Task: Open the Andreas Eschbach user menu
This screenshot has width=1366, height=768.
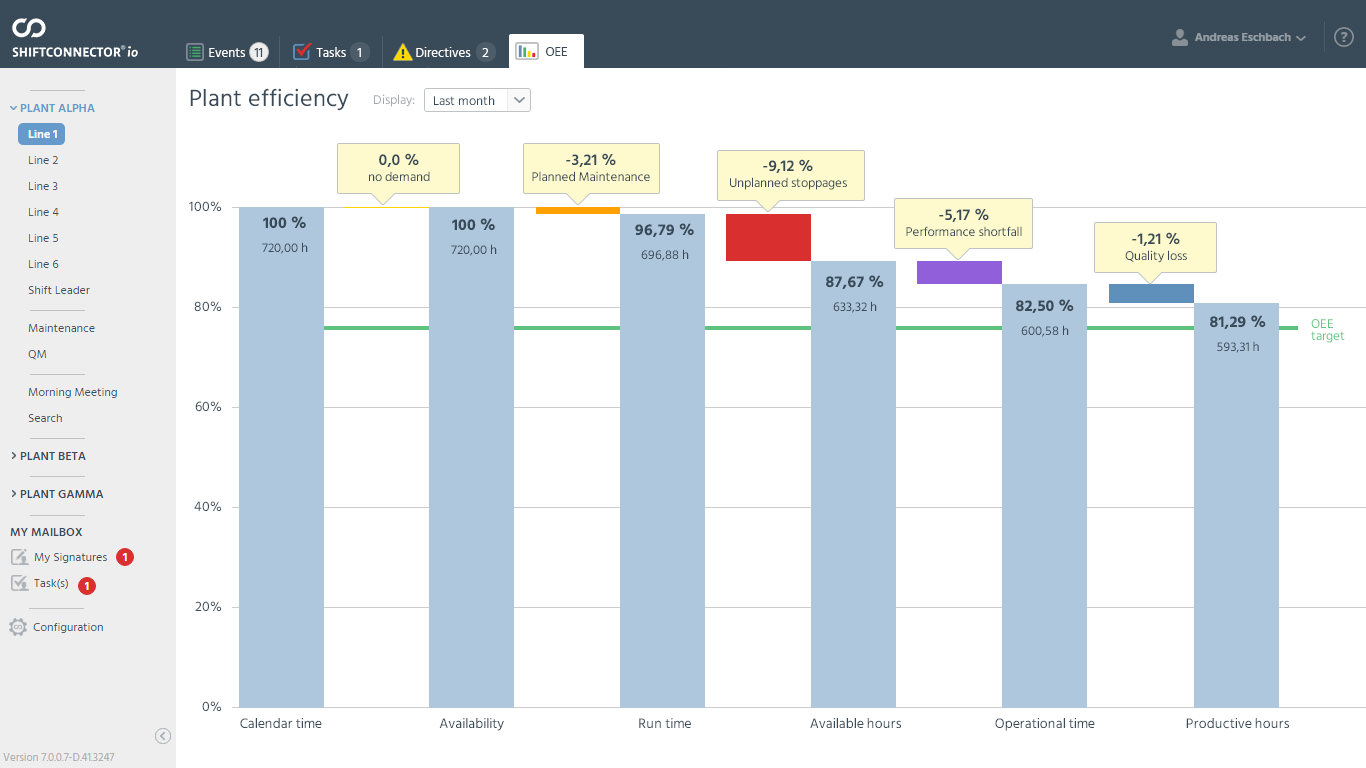Action: [x=1240, y=38]
